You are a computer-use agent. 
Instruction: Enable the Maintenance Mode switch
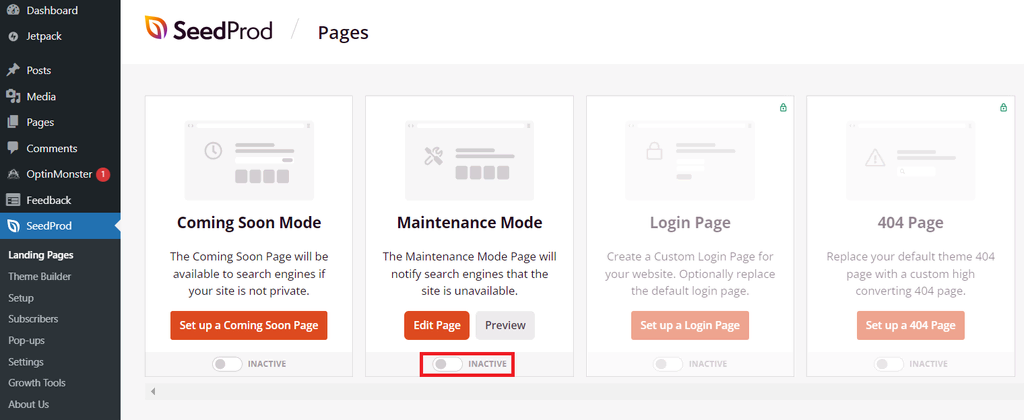[x=448, y=364]
